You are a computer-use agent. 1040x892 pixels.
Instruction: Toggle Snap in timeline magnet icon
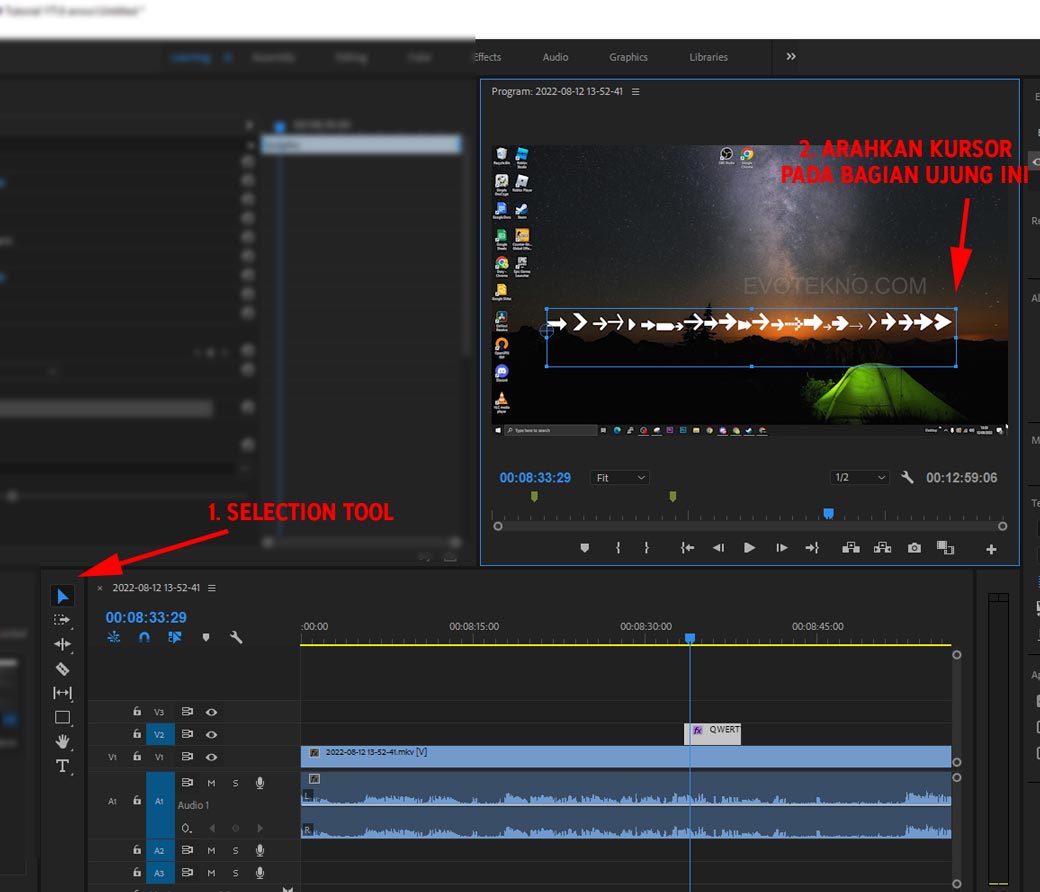pos(144,637)
